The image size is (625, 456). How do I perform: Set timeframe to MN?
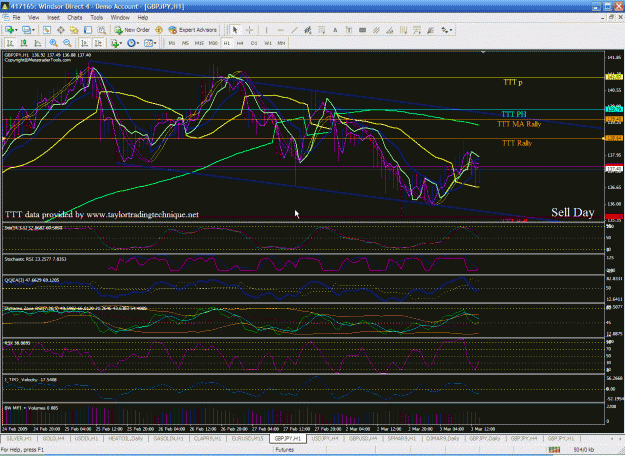click(281, 43)
